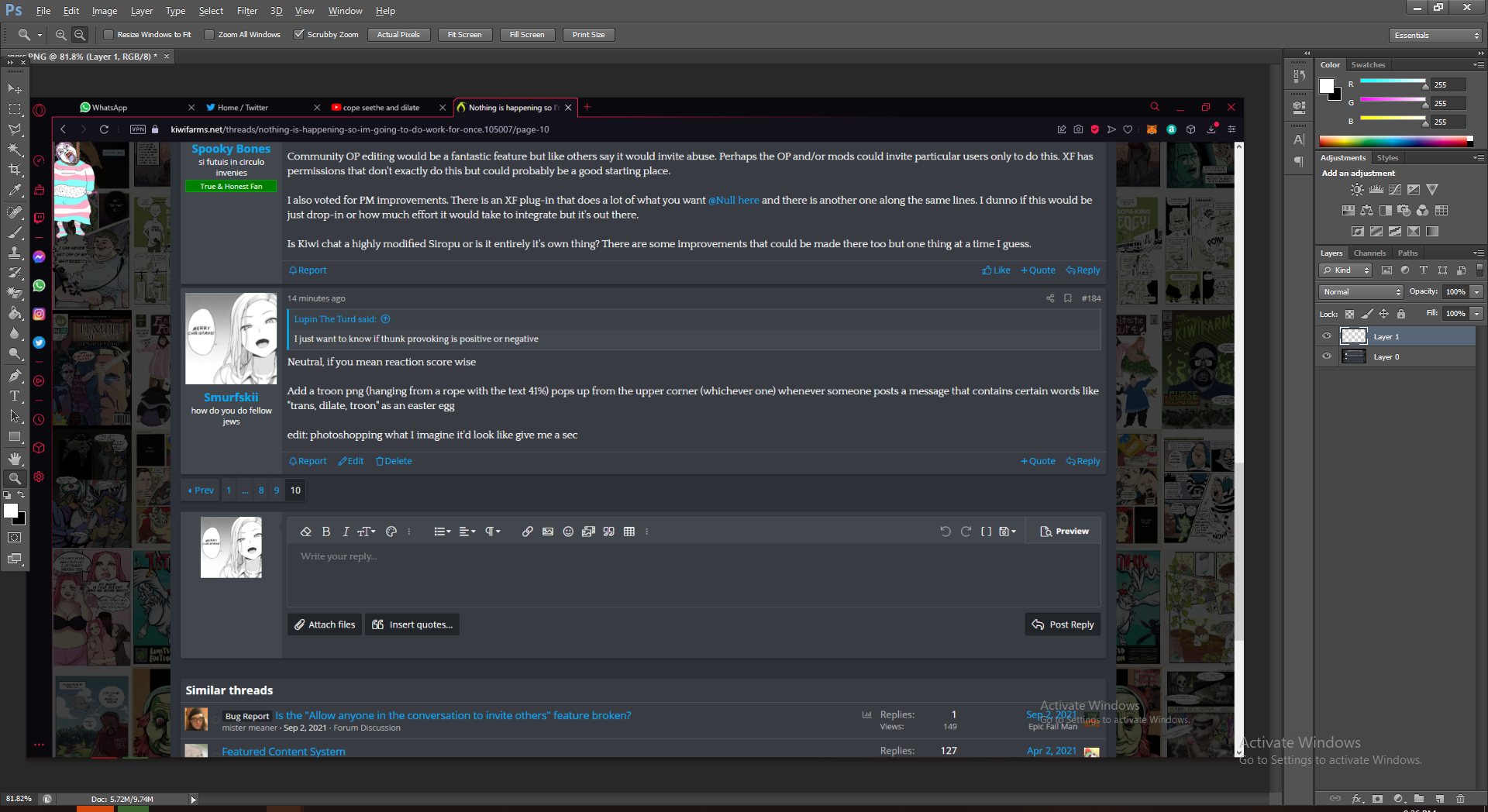Expand the status bar info arrow
The height and width of the screenshot is (812, 1488).
tap(193, 800)
